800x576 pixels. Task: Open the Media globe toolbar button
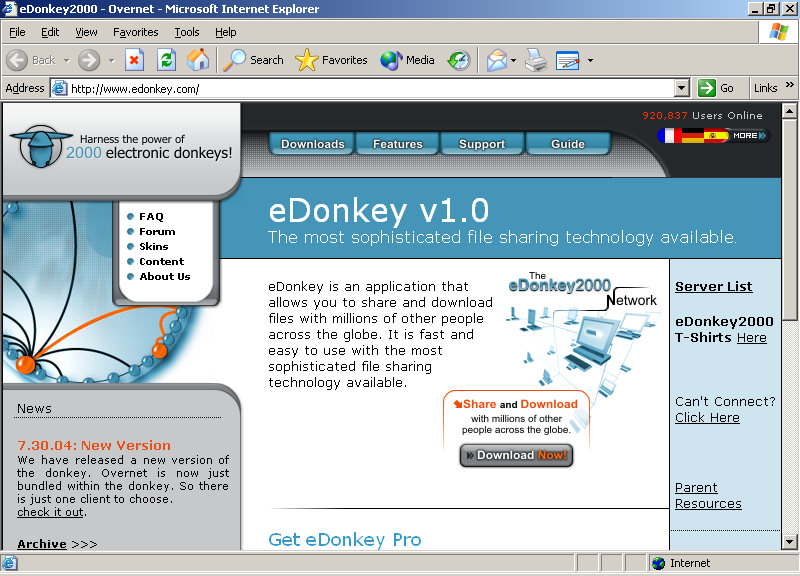tap(407, 60)
